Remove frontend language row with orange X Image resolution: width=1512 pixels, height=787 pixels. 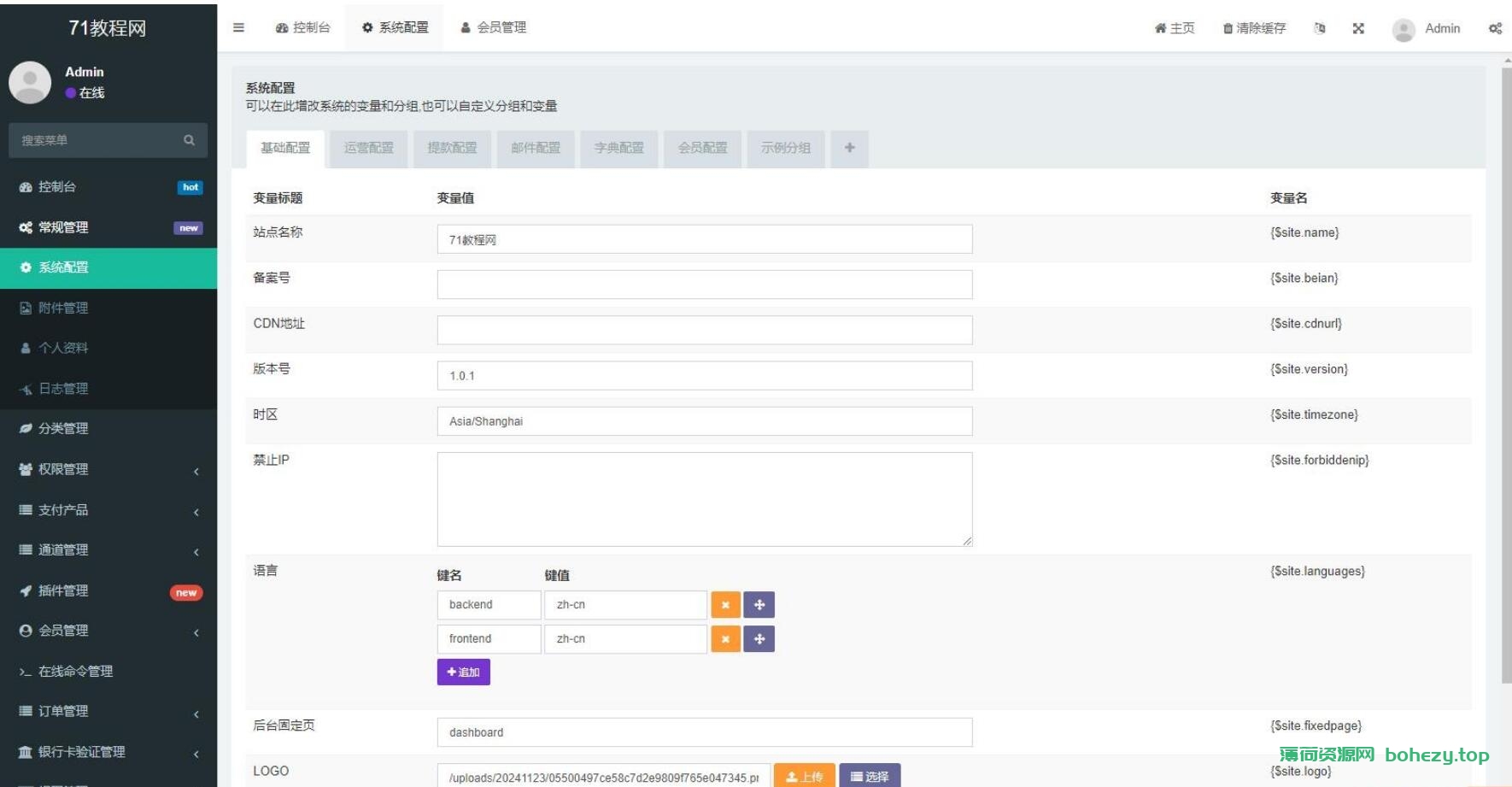[725, 639]
